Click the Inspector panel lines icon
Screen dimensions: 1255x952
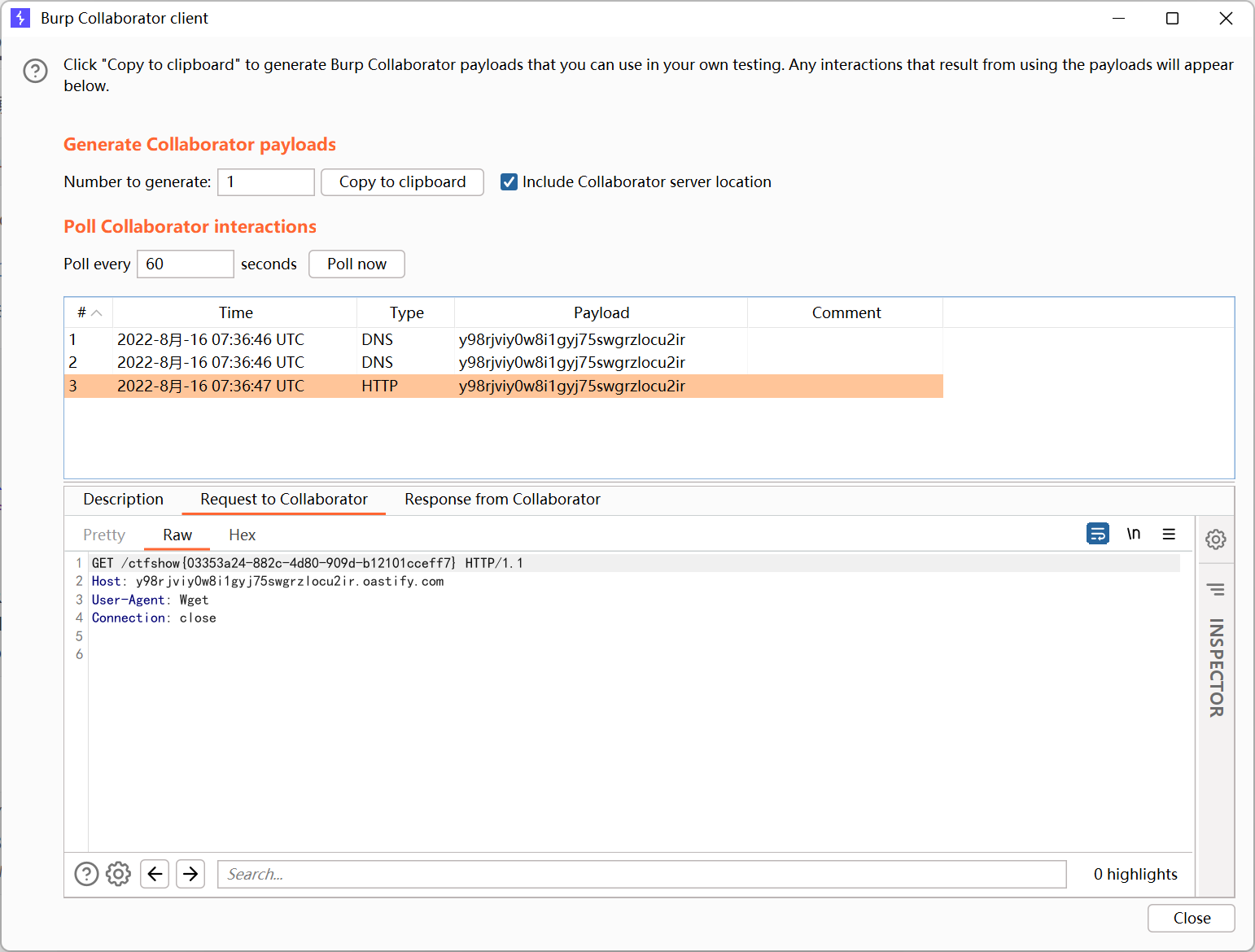1216,589
